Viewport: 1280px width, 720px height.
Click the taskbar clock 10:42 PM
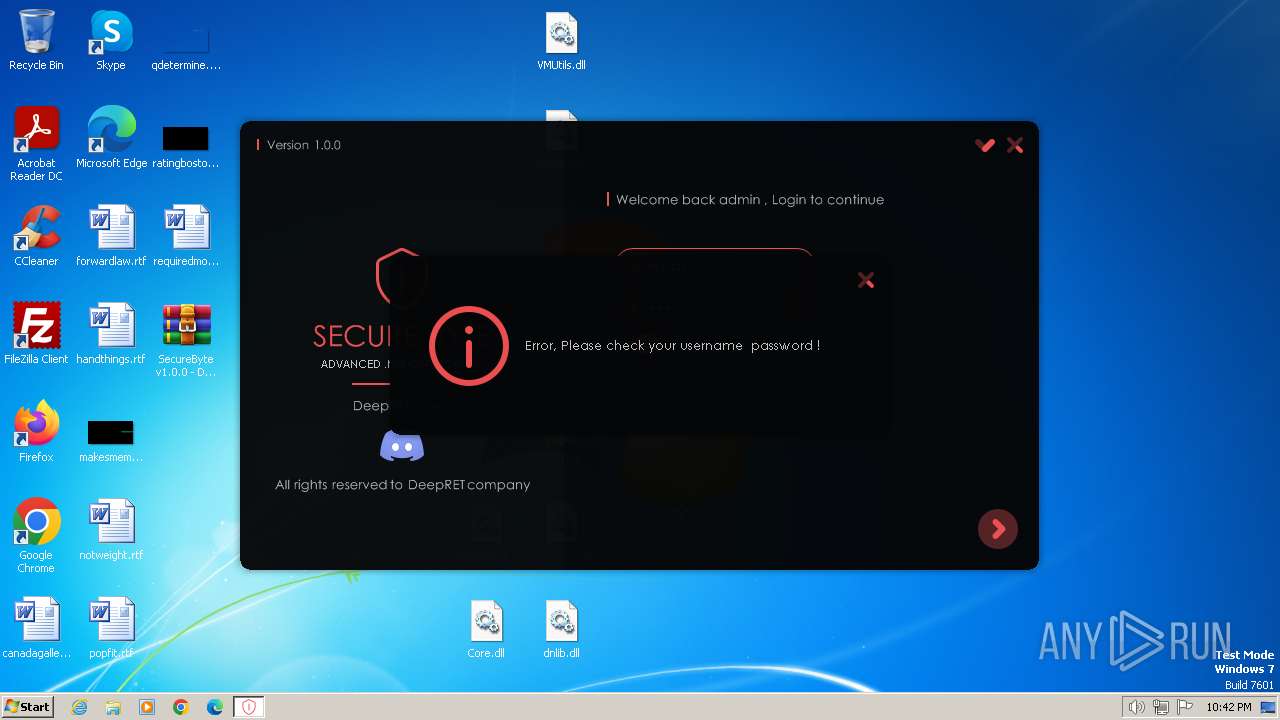1229,707
